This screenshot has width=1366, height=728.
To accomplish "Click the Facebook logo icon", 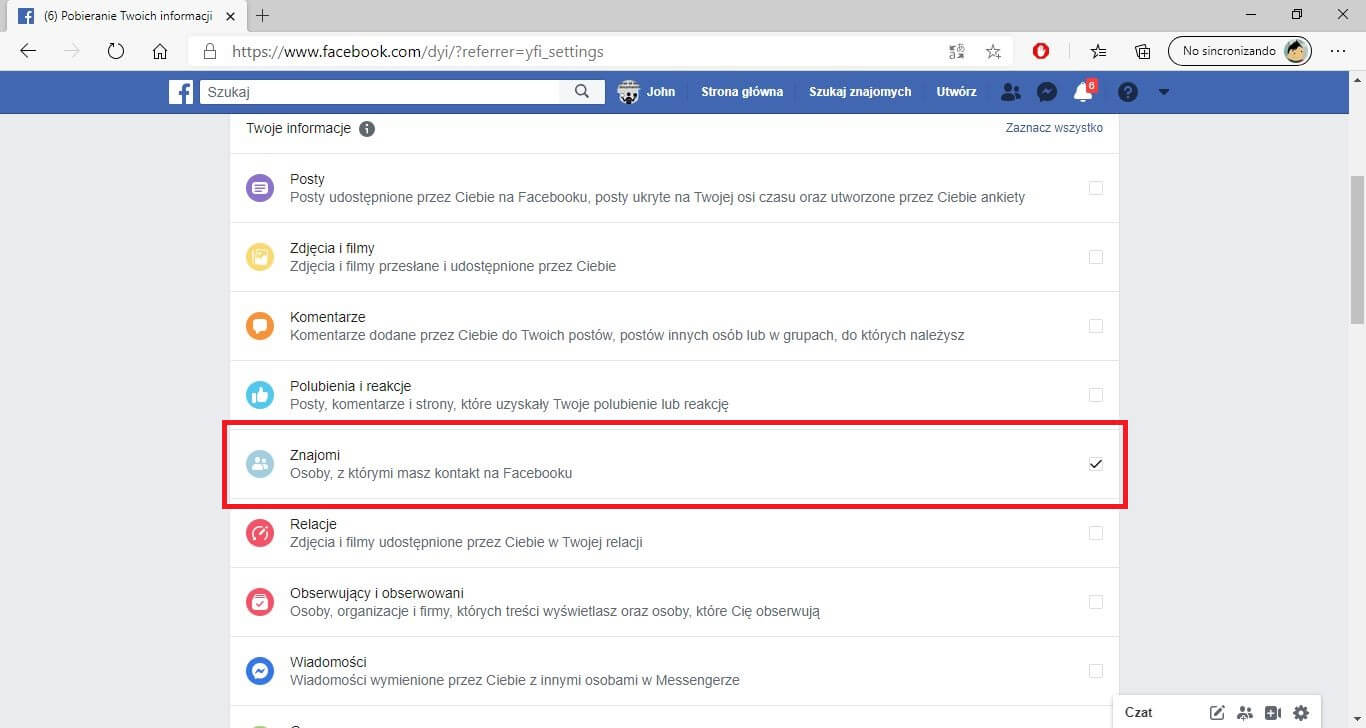I will [181, 92].
